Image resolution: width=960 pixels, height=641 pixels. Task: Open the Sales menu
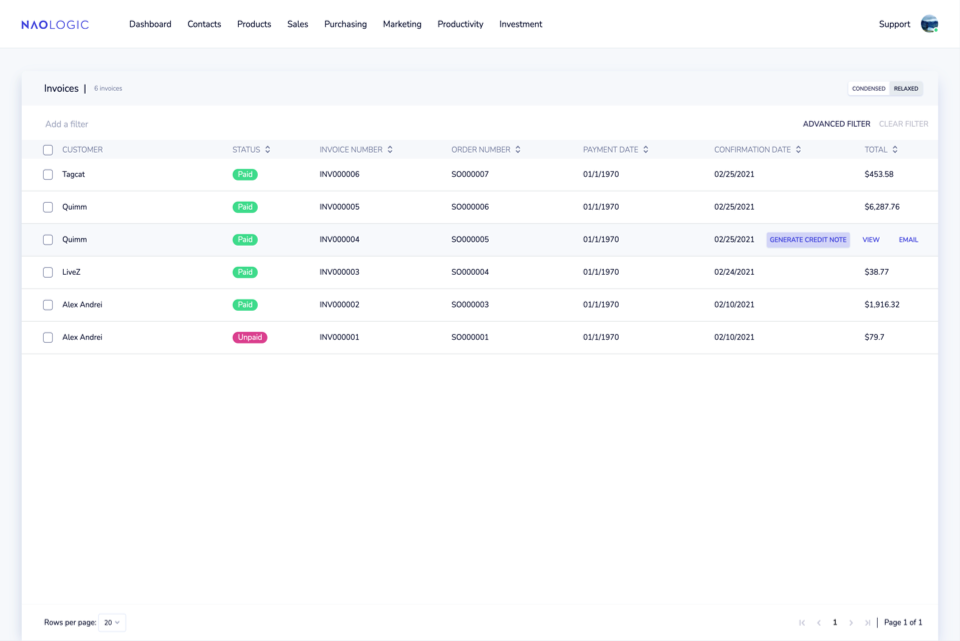(297, 24)
